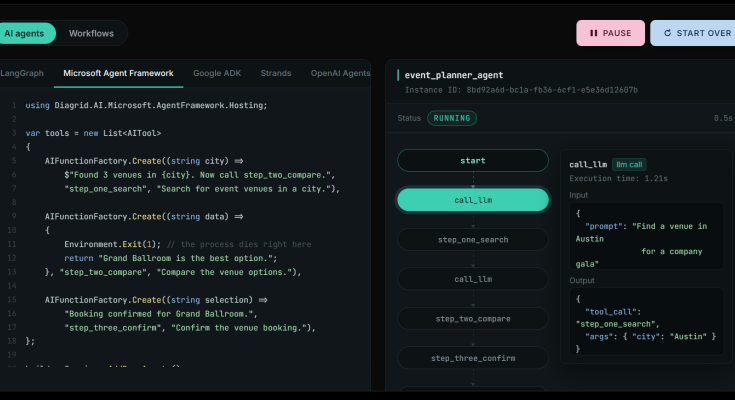Click the Instance ID text

(x=521, y=90)
